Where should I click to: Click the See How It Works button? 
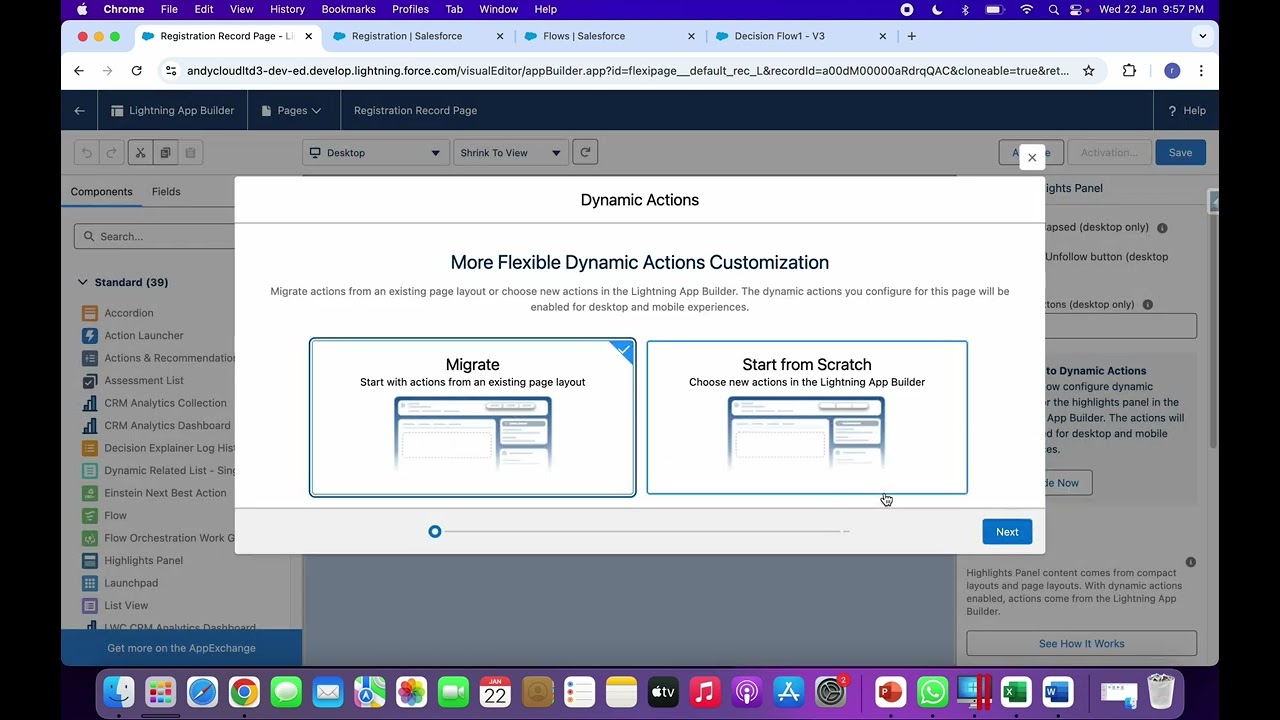(x=1081, y=644)
